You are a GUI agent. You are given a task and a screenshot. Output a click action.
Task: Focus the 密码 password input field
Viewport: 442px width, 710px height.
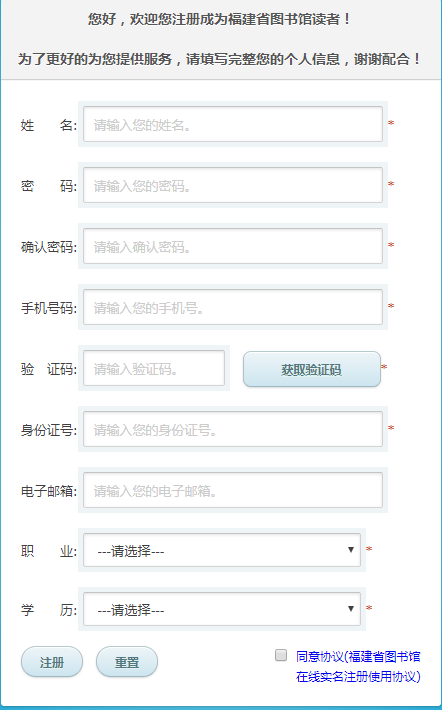233,185
